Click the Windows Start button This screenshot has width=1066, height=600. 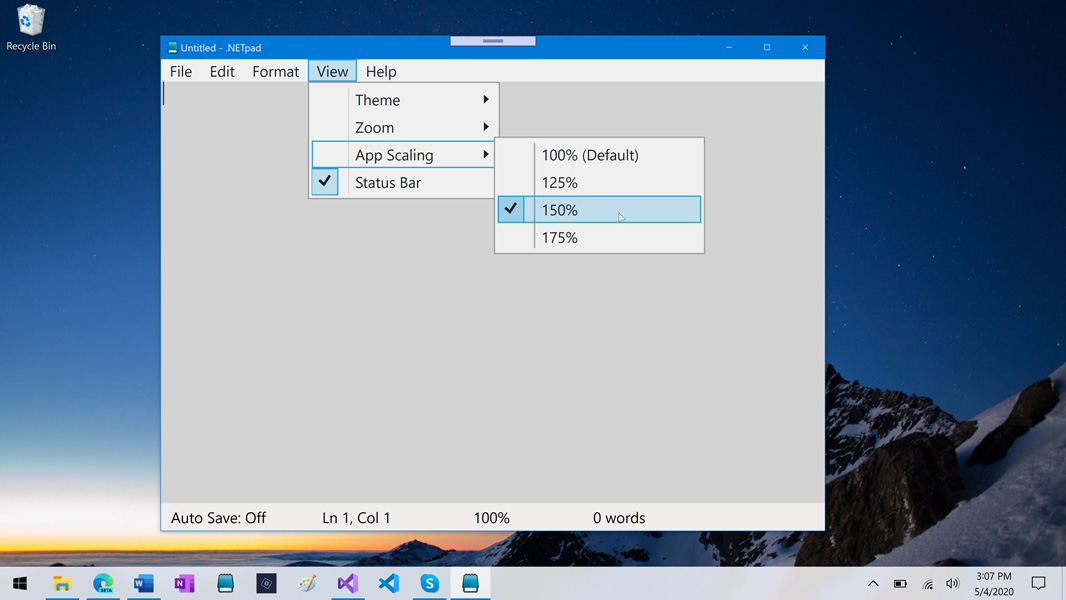[20, 583]
